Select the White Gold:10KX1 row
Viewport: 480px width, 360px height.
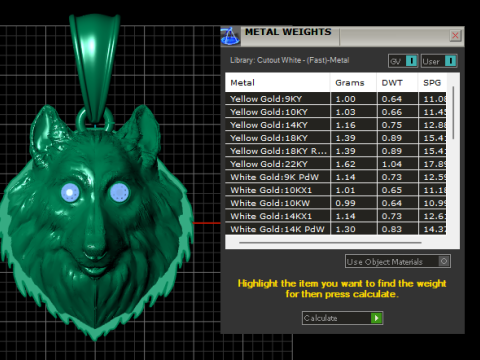coord(336,190)
